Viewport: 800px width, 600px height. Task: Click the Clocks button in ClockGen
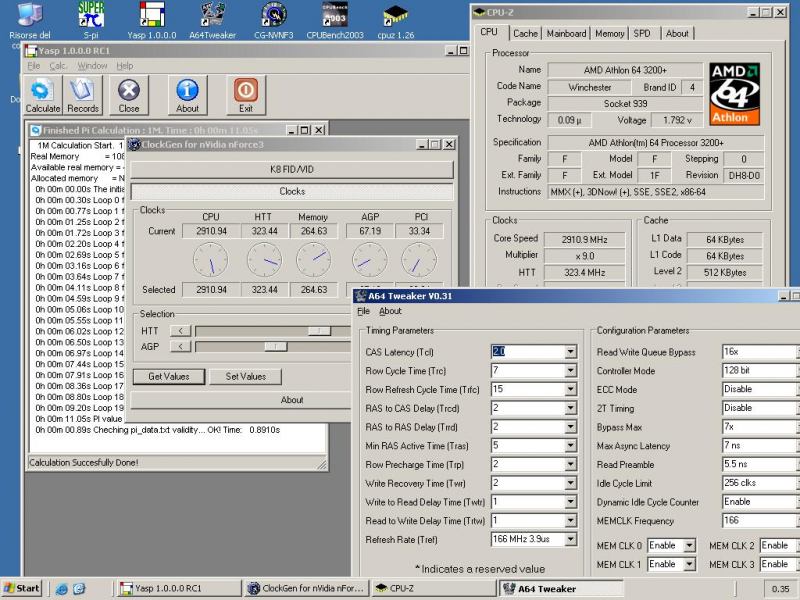pyautogui.click(x=292, y=191)
